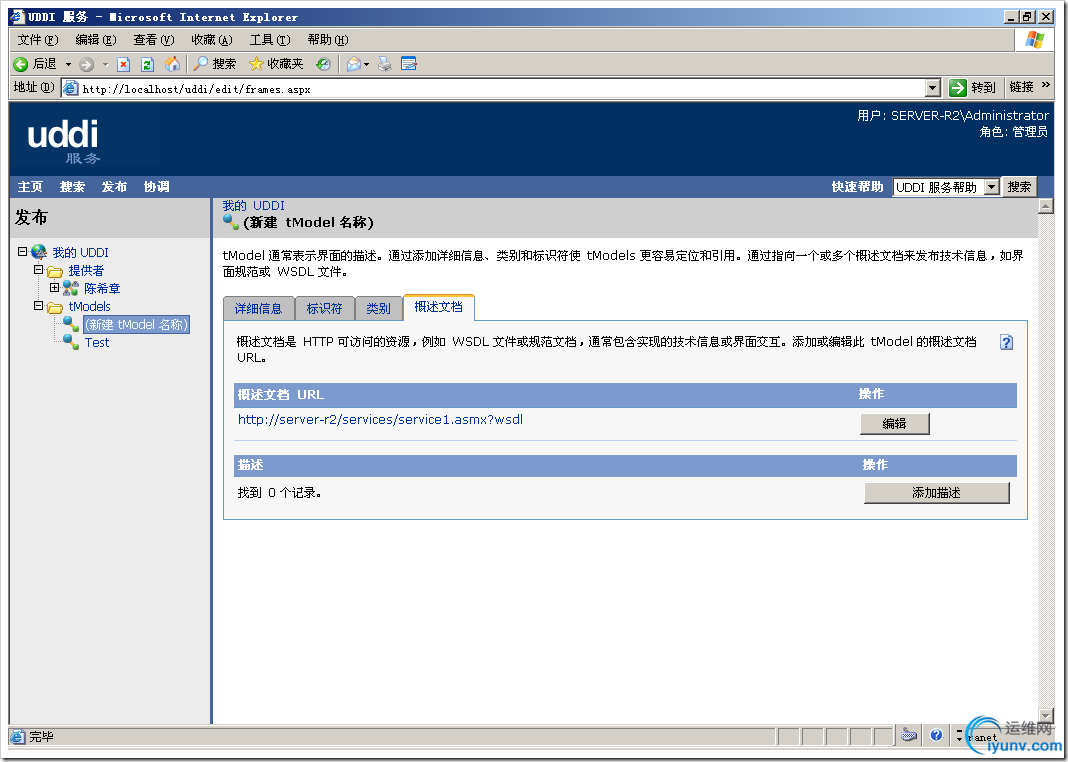Switch to the 详细信息 tab
This screenshot has height=762, width=1068.
coord(258,308)
